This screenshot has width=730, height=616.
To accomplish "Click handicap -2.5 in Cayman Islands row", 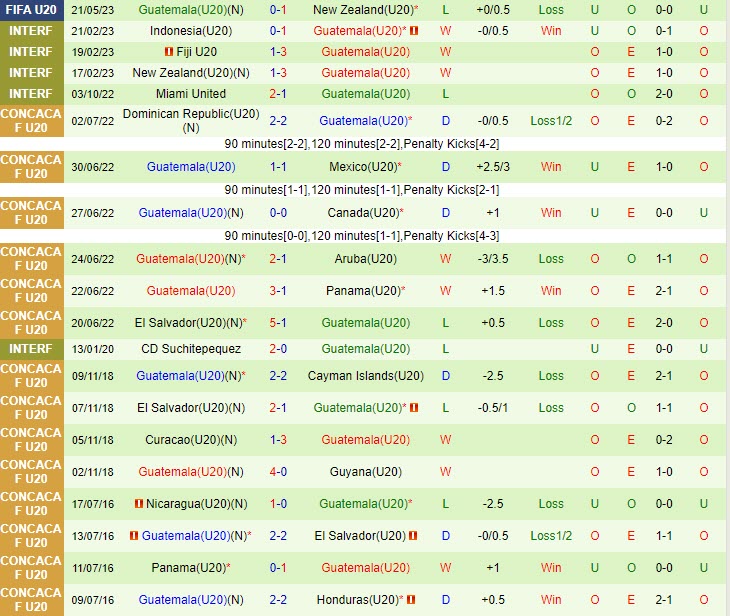I will (493, 376).
